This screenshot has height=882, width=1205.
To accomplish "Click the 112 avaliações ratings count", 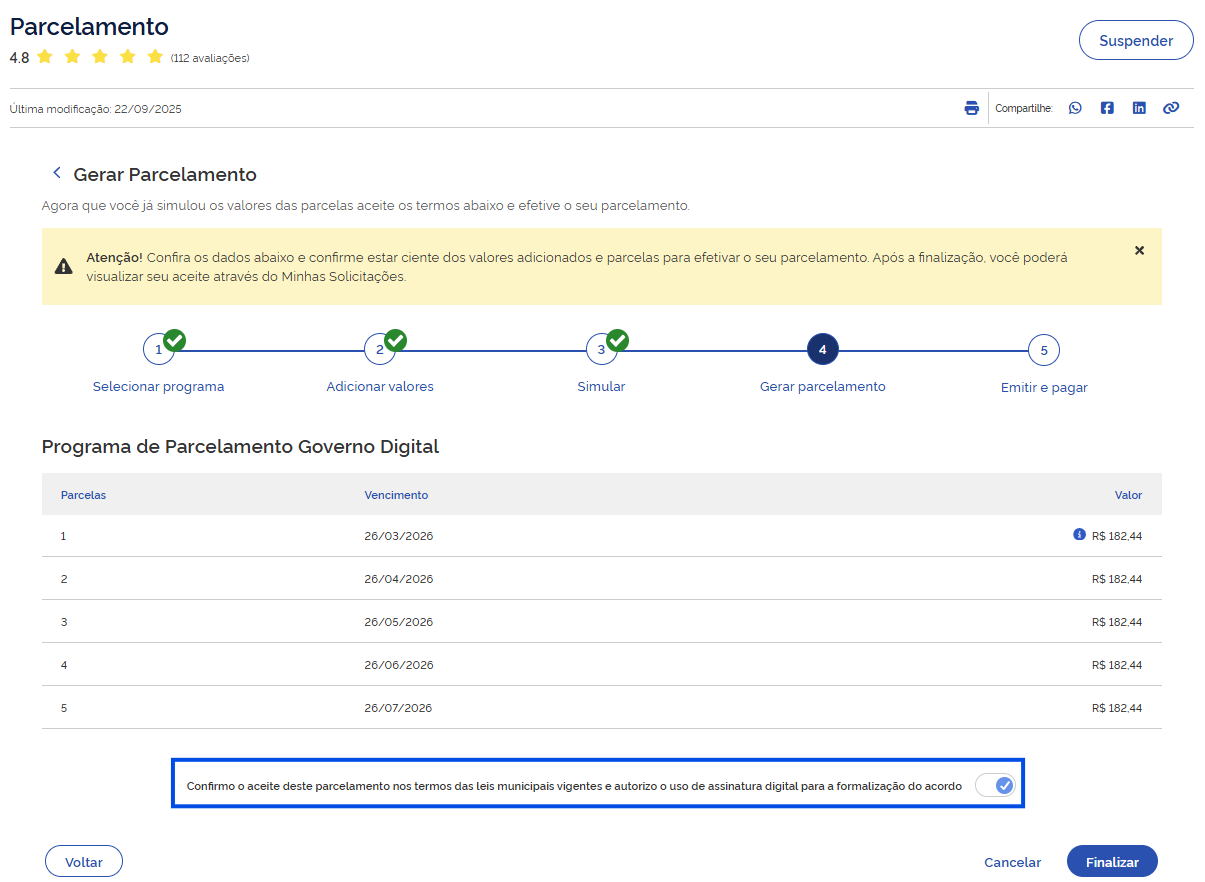I will pos(210,58).
